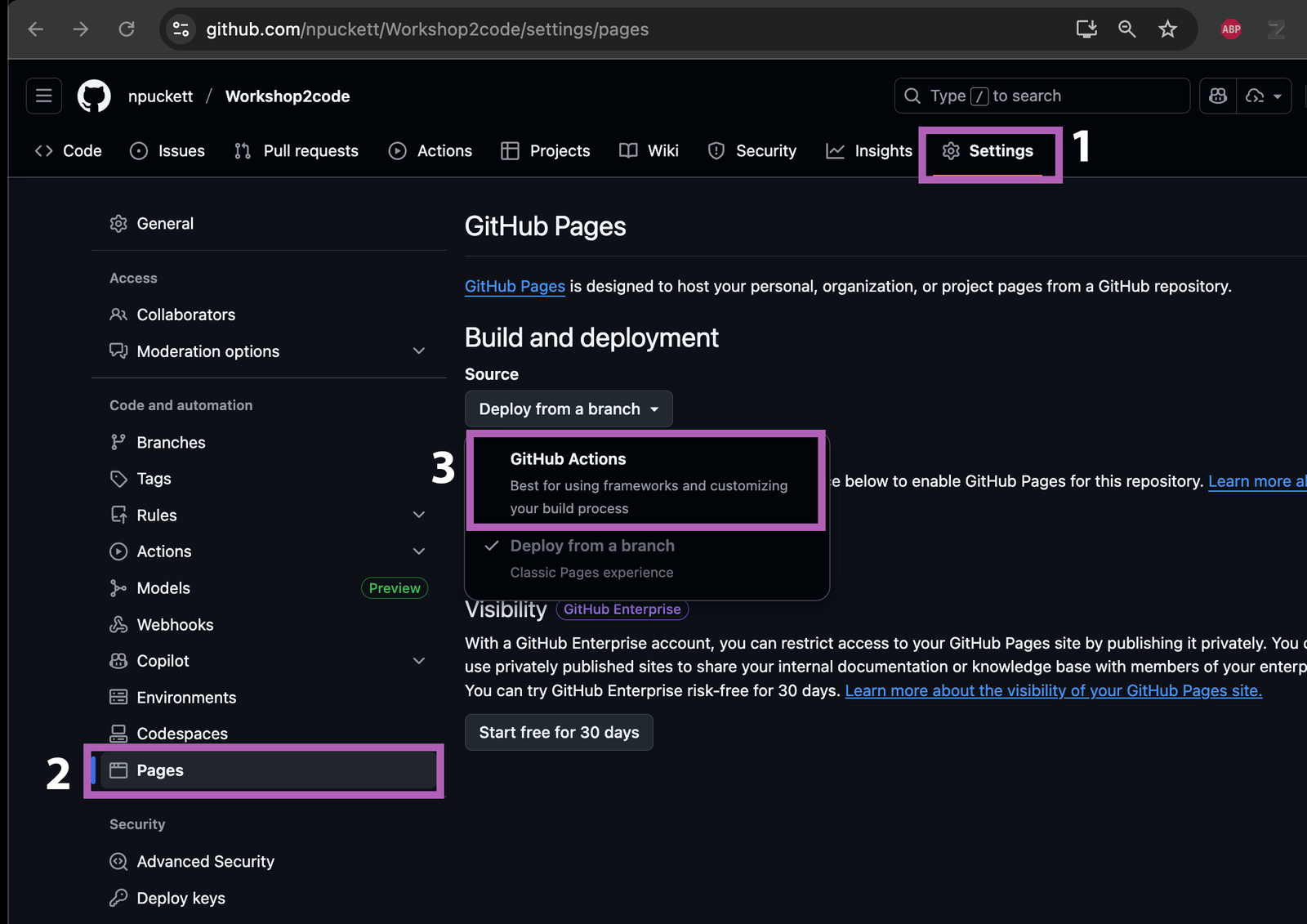Click the Collaborators people icon
Screen dimensions: 1307x924
[118, 315]
